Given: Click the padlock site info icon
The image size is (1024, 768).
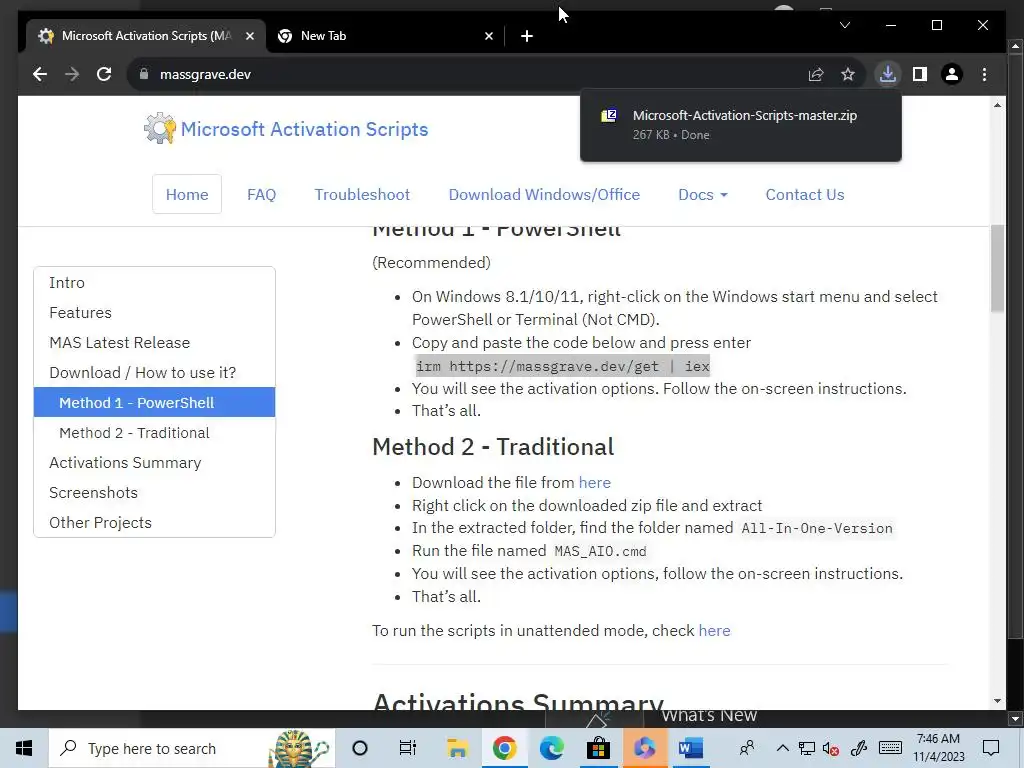Looking at the screenshot, I should tap(144, 74).
